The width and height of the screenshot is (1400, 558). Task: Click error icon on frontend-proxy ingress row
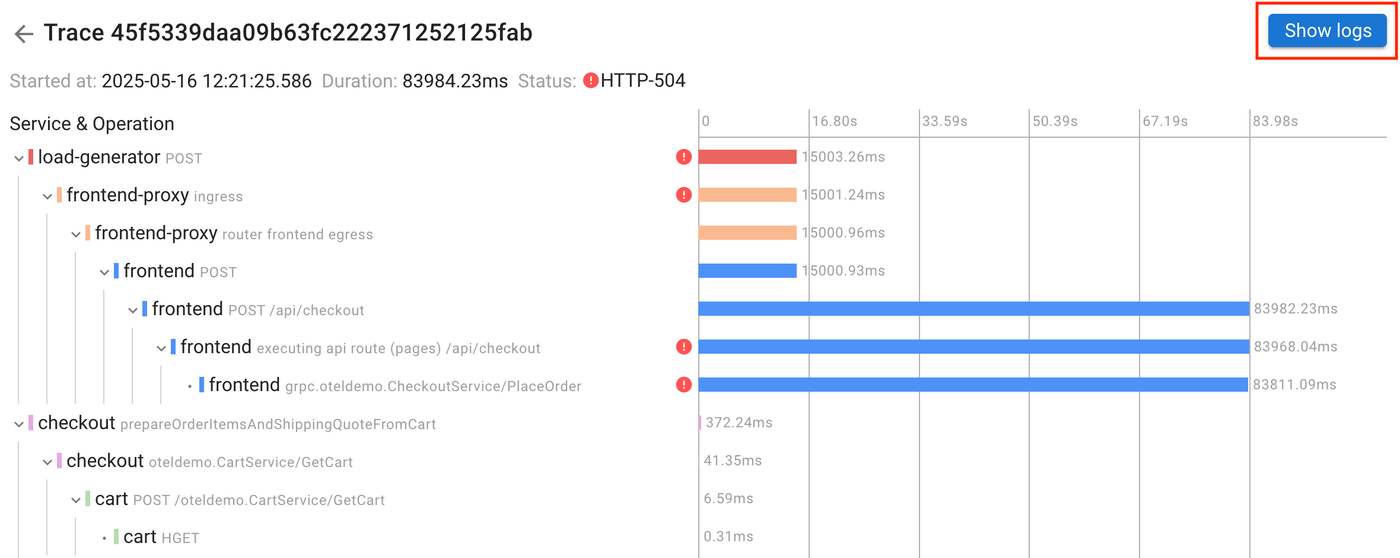684,195
